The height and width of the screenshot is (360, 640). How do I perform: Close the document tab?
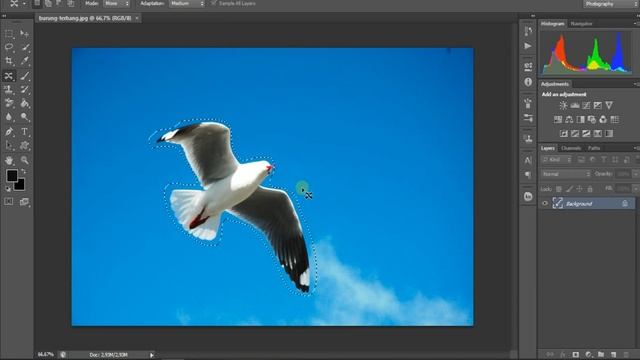pos(137,18)
